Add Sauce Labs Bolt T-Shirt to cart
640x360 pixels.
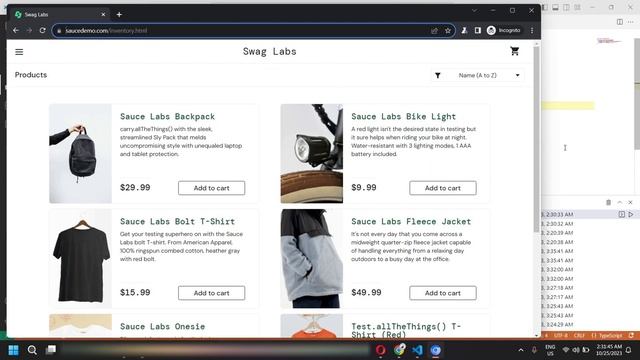tap(211, 293)
